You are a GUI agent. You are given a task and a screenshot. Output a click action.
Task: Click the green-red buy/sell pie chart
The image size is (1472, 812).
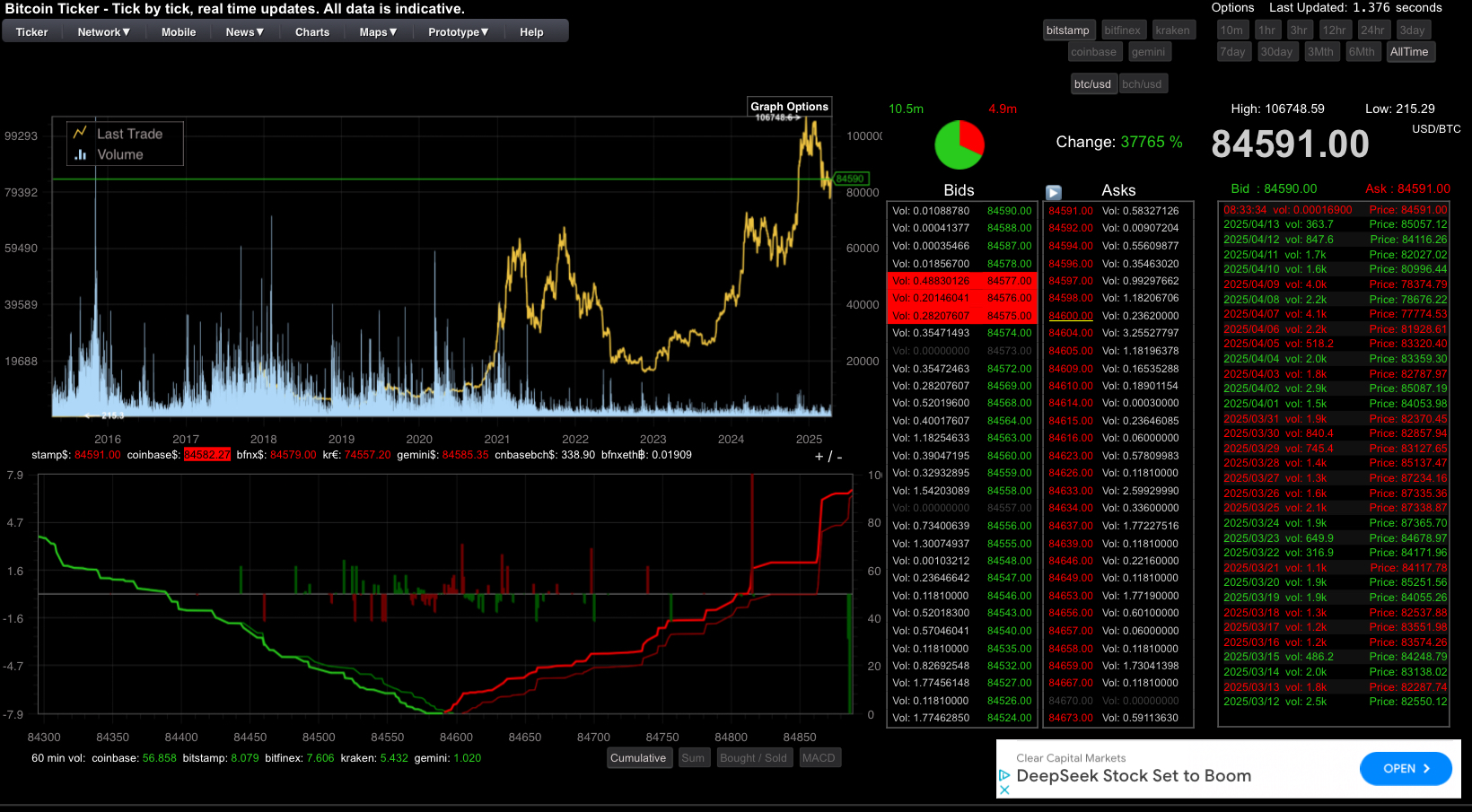(959, 145)
